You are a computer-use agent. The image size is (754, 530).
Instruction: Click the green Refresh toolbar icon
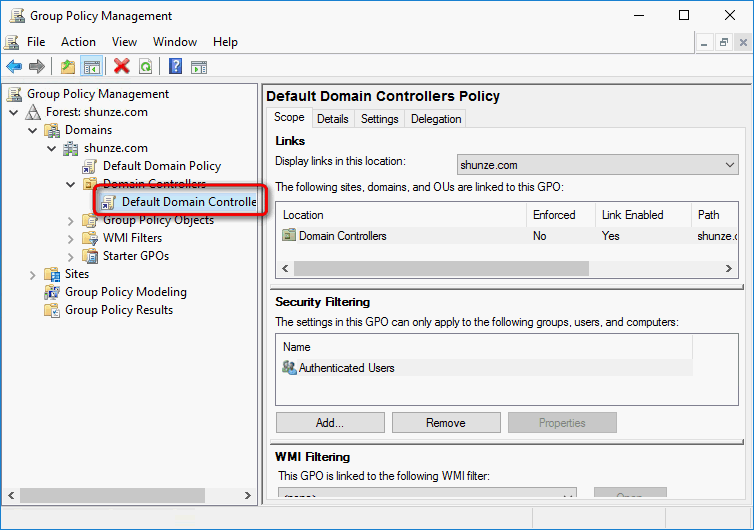pos(145,66)
